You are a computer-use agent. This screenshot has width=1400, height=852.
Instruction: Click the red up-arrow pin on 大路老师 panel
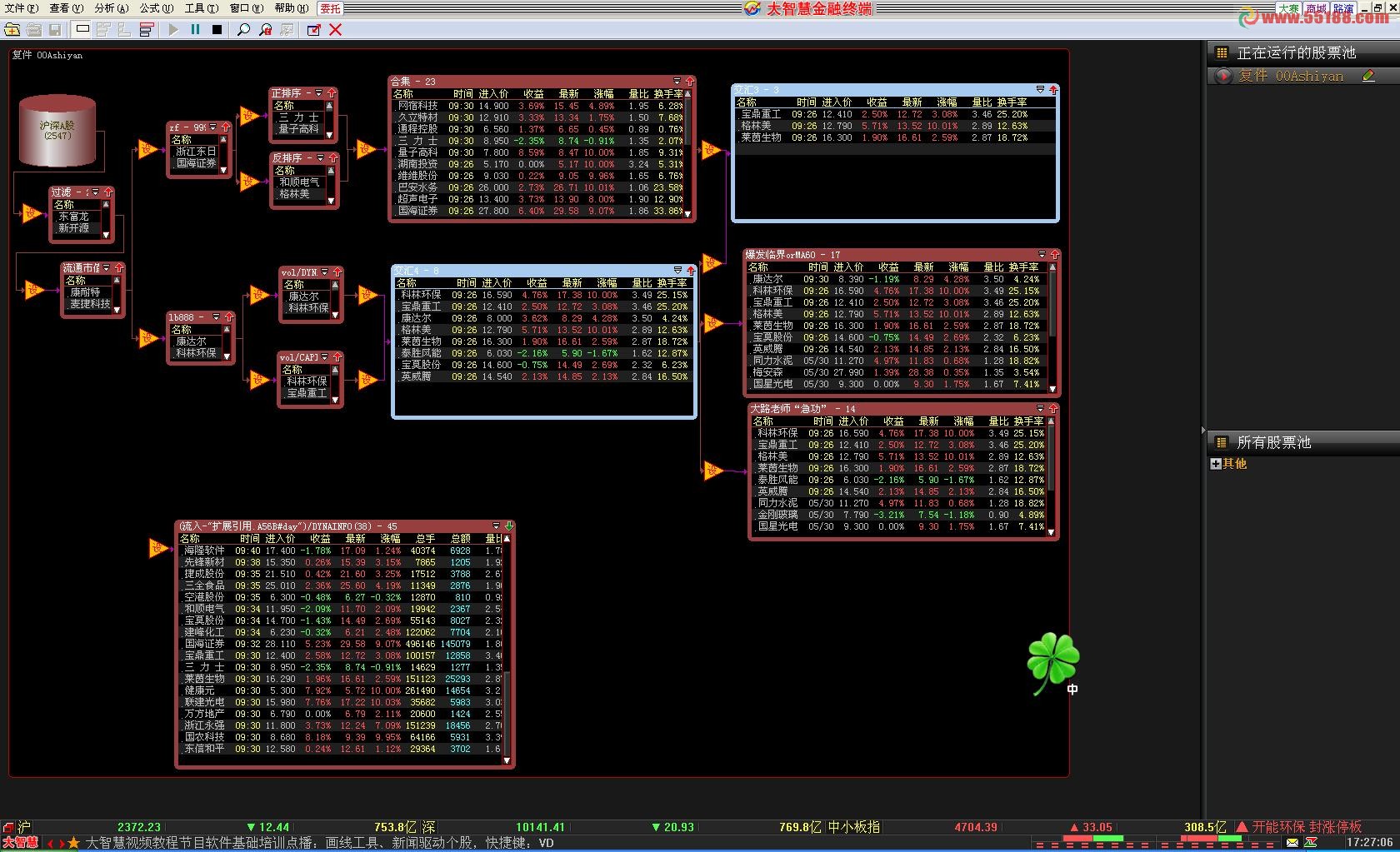click(1052, 409)
